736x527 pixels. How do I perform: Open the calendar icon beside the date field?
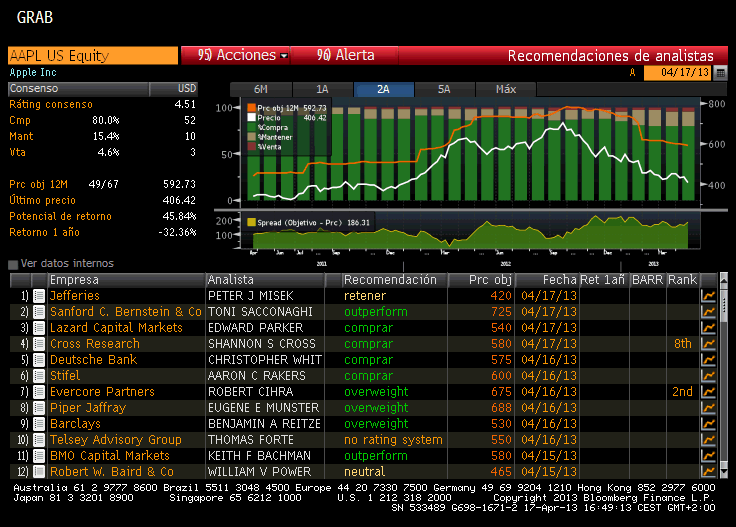pos(720,73)
